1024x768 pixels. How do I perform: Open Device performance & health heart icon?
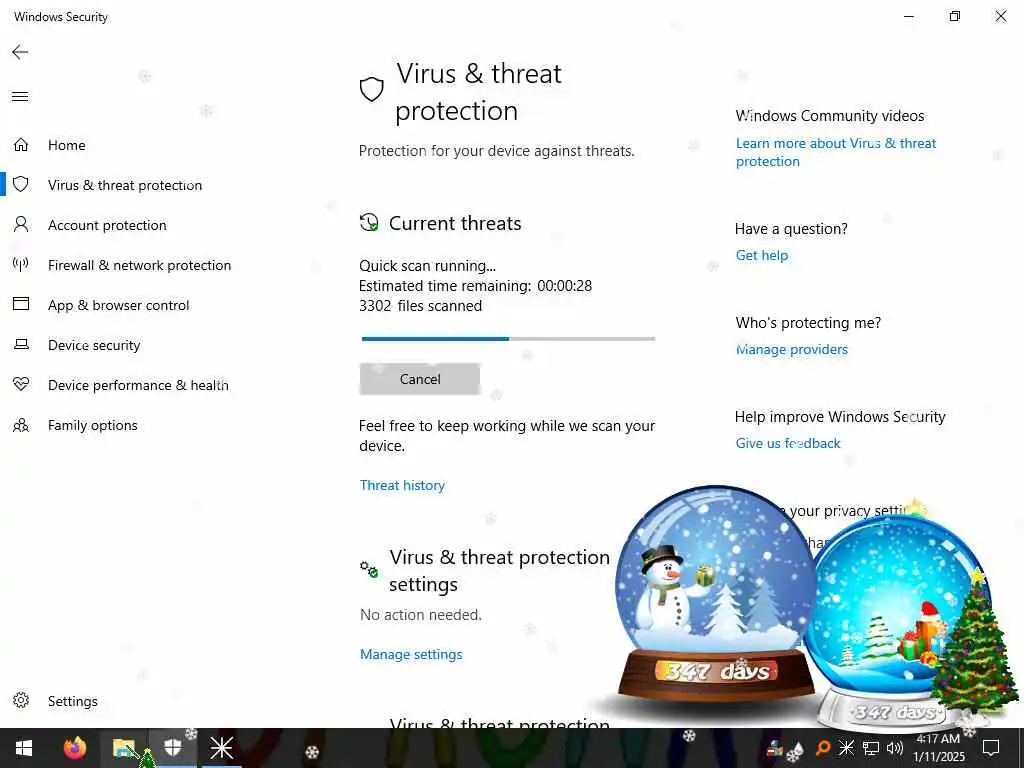[x=21, y=384]
